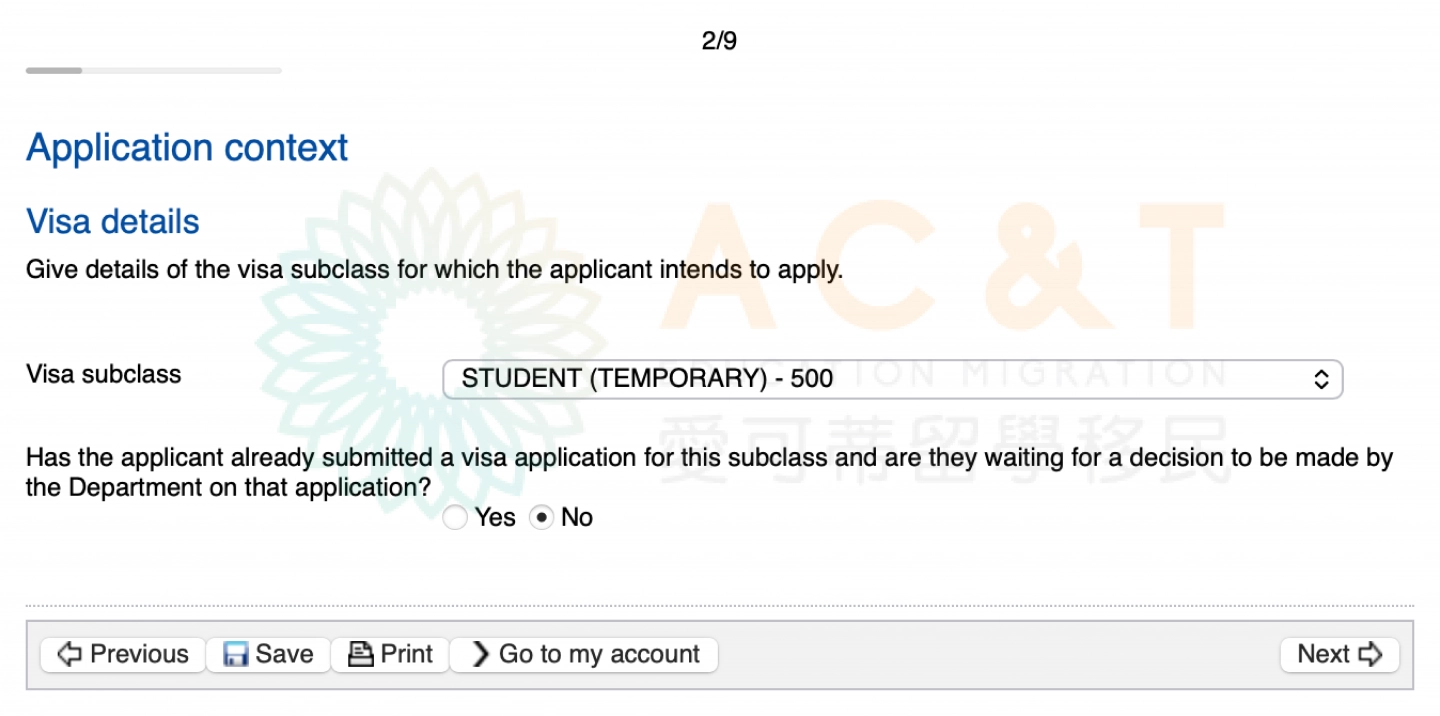The image size is (1440, 716).
Task: Proceed using the Next button label
Action: (x=1324, y=654)
